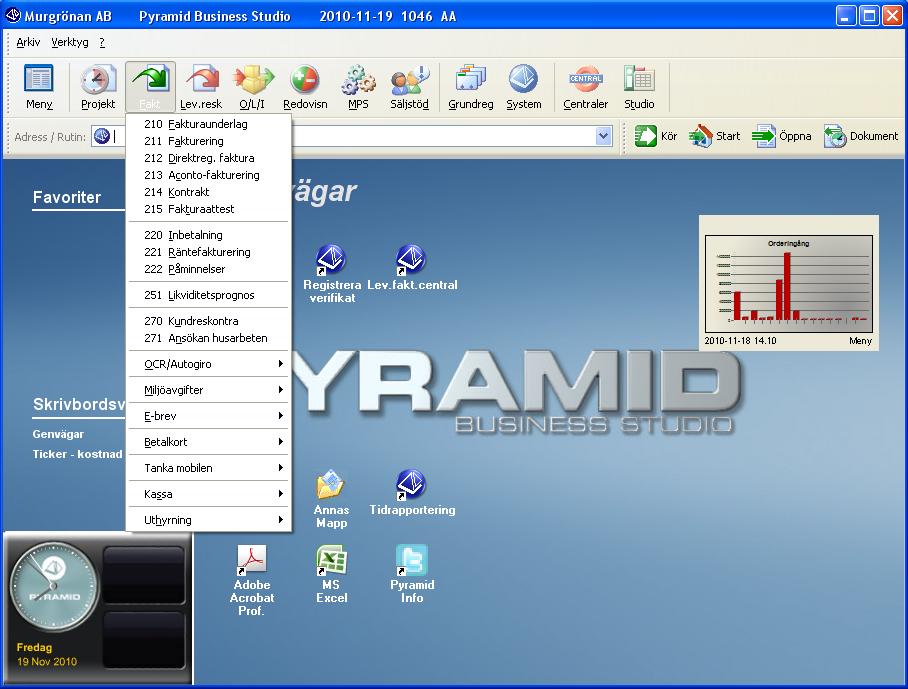
Task: Choose 215 Fakturaattest from menu
Action: [208, 209]
